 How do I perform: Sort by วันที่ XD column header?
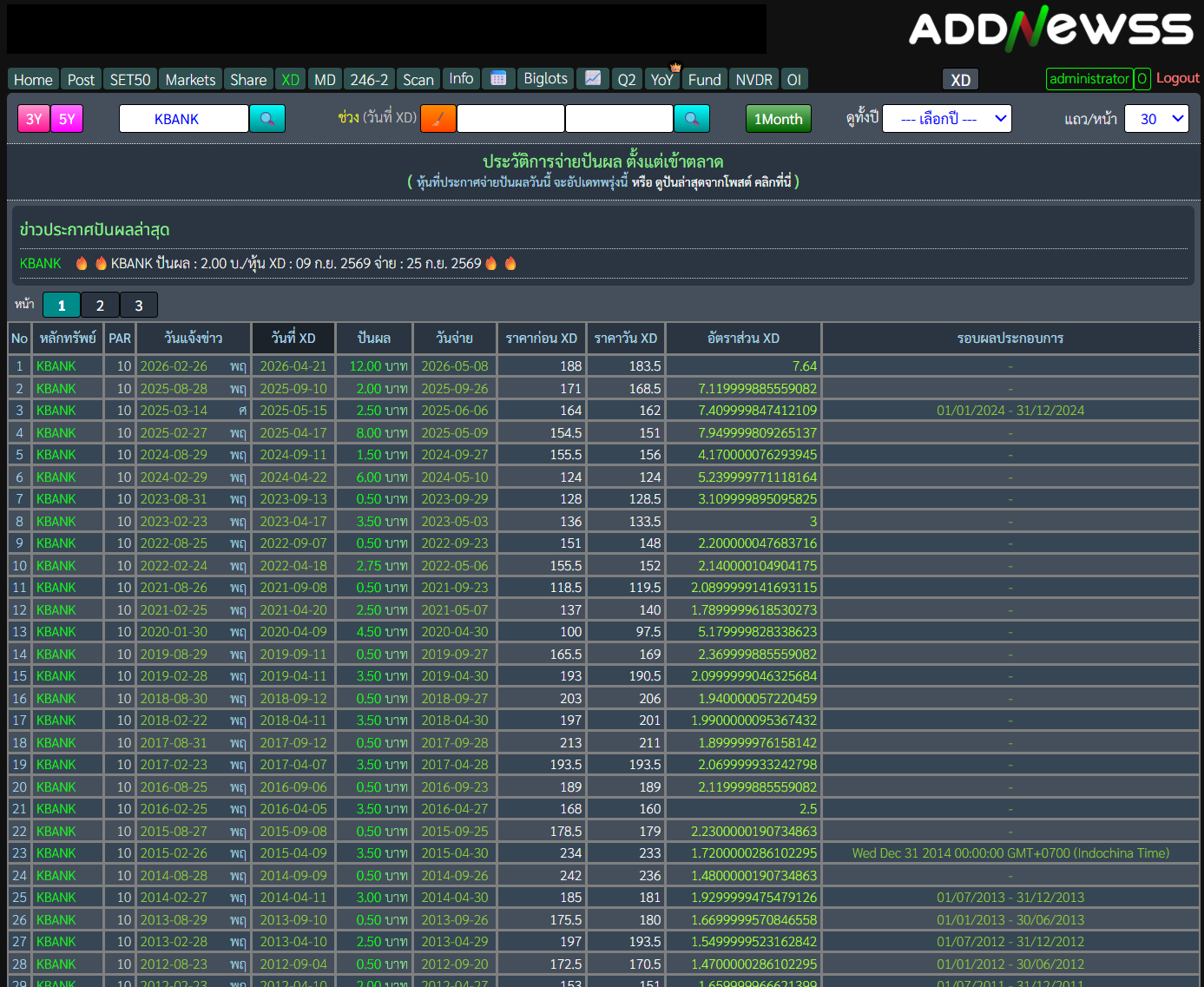click(x=293, y=339)
